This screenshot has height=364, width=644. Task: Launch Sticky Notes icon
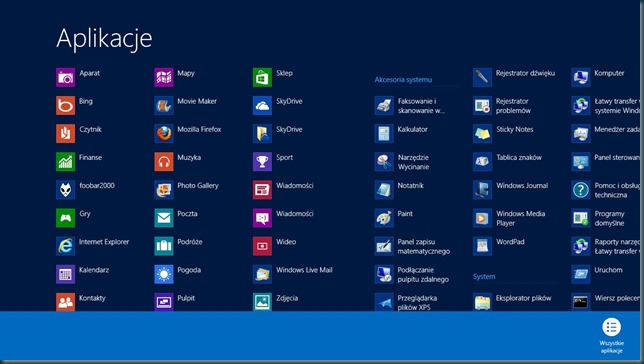click(482, 134)
